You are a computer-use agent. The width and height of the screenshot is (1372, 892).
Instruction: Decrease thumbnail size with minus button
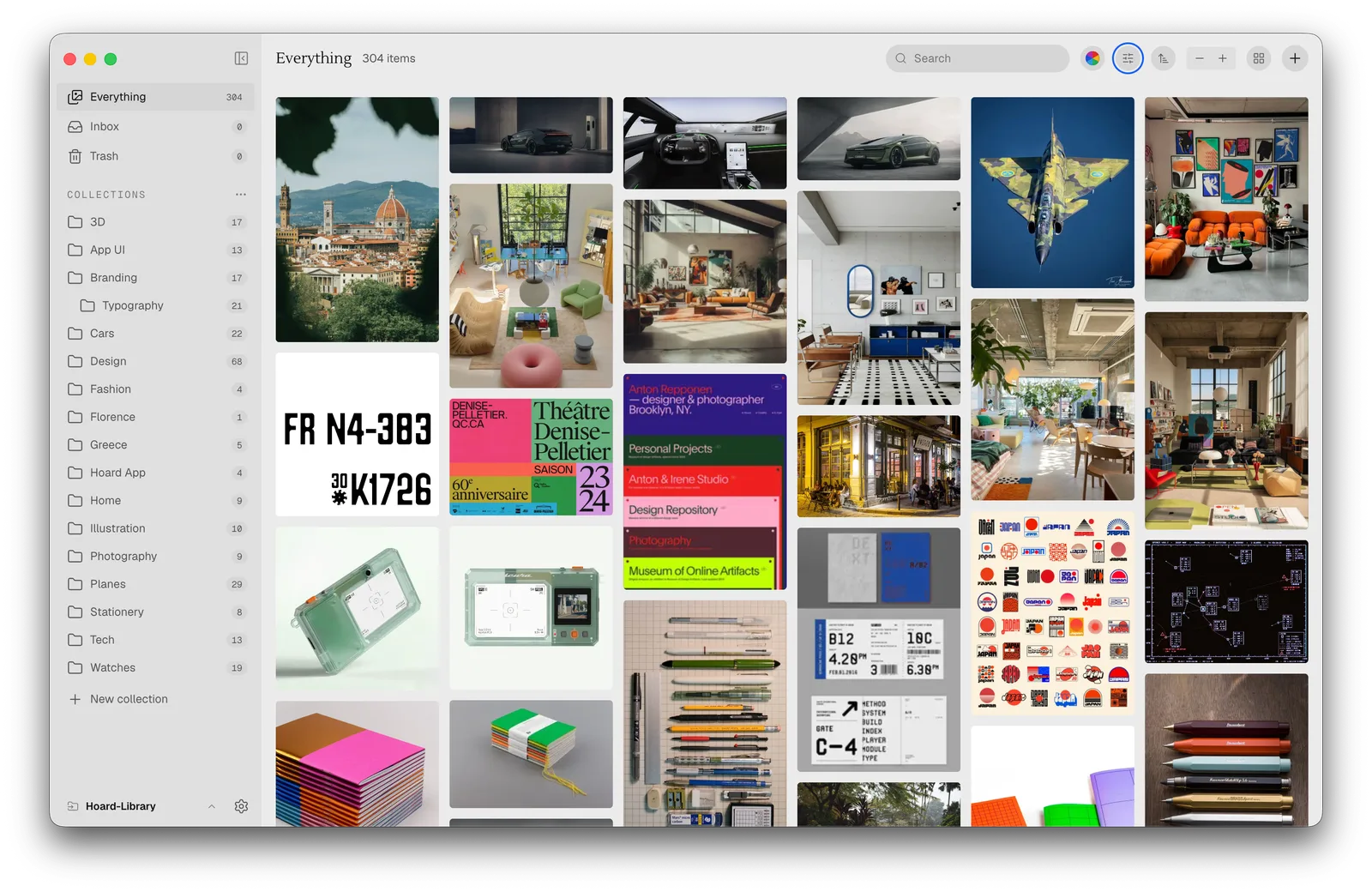(x=1200, y=58)
